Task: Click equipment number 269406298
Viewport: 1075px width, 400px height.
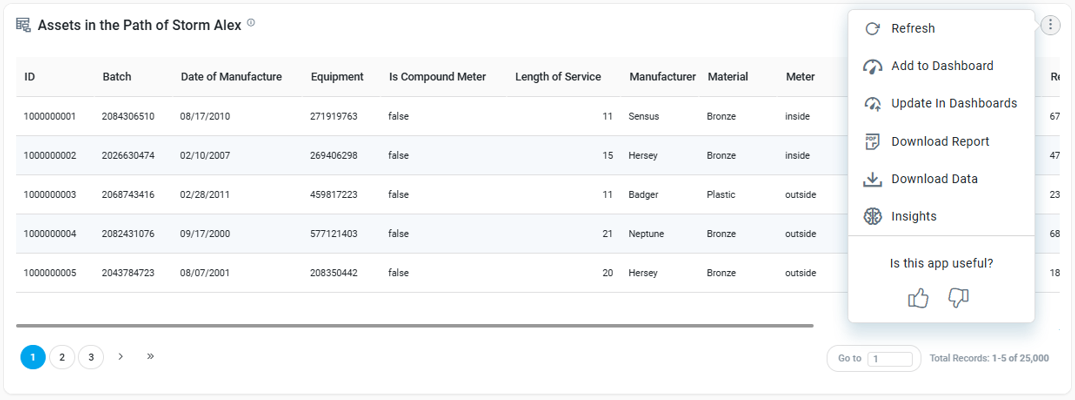Action: pyautogui.click(x=334, y=156)
